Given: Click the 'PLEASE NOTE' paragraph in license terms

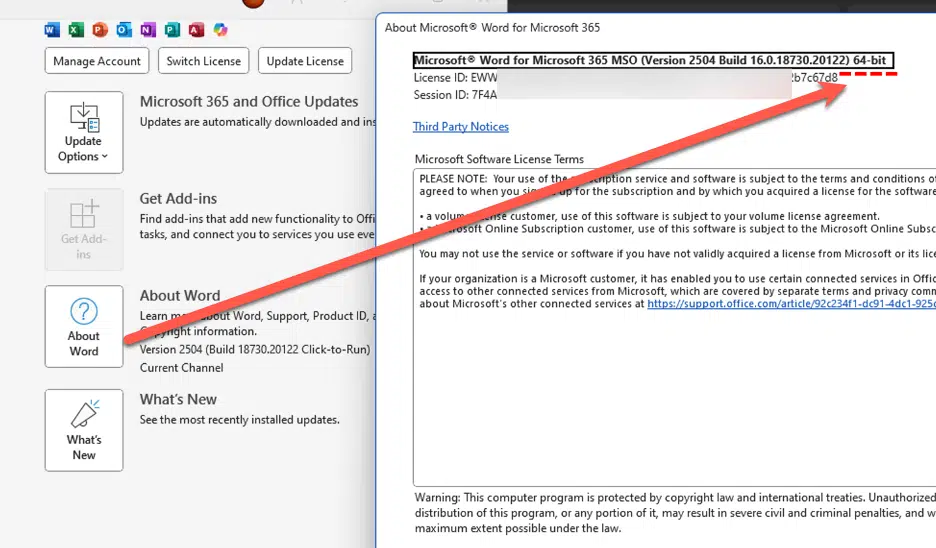Looking at the screenshot, I should [677, 185].
